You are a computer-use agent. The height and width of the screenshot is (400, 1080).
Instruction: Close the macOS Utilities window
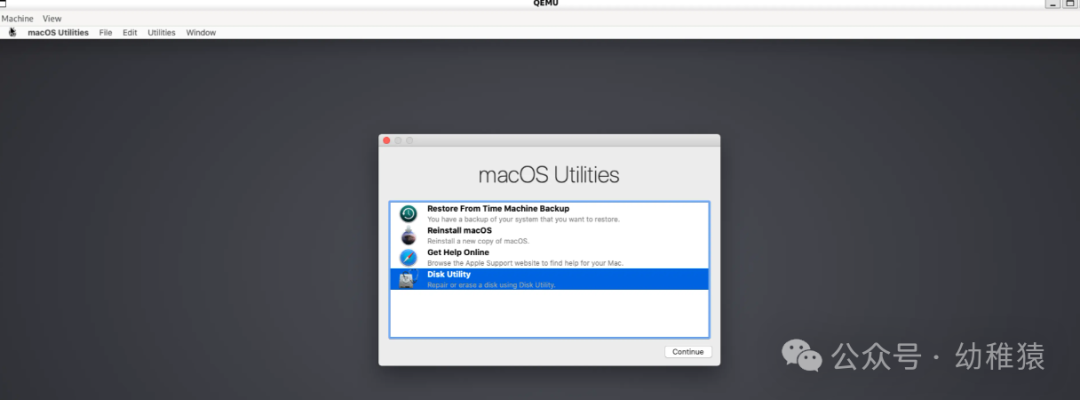click(x=387, y=140)
